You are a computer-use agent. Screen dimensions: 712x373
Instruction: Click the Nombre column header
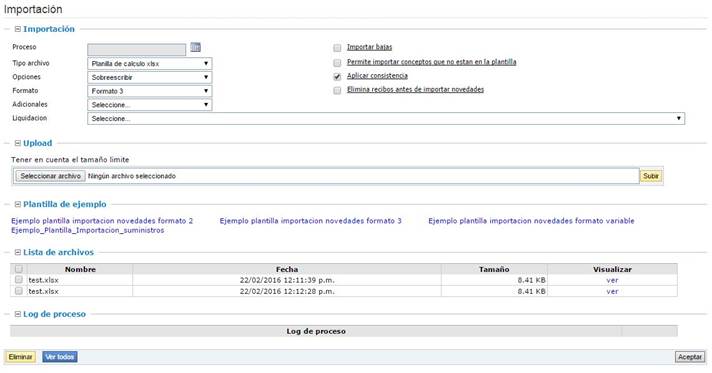80,269
